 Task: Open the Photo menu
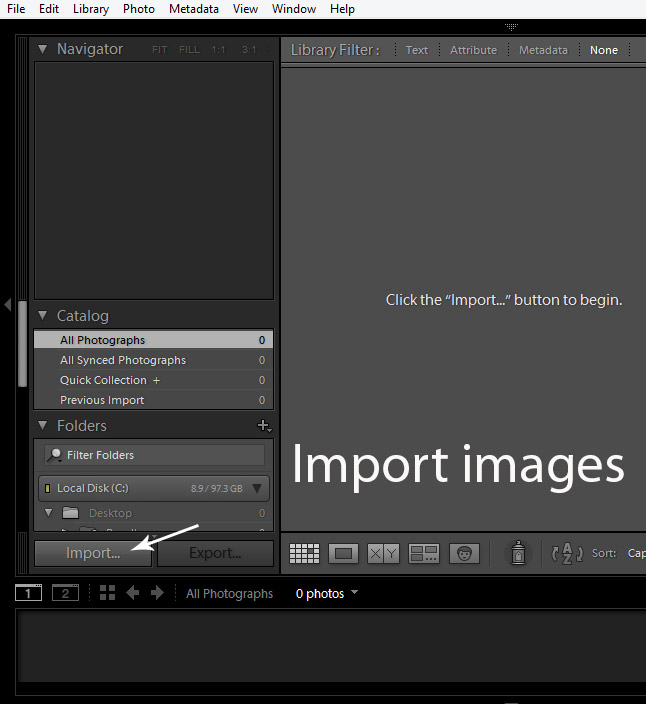point(139,9)
